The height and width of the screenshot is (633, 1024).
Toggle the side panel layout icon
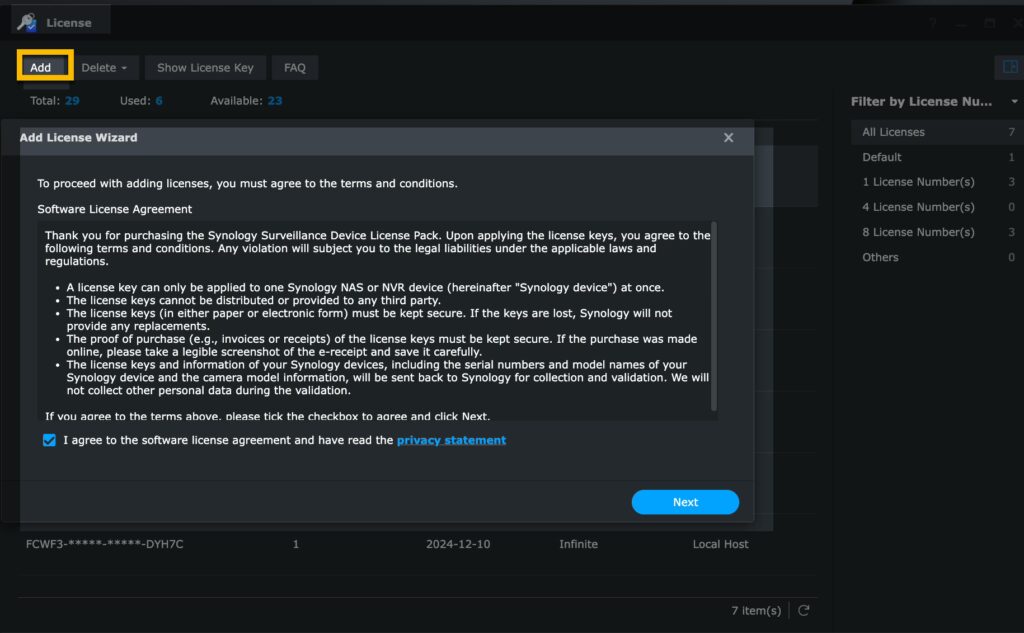1010,67
